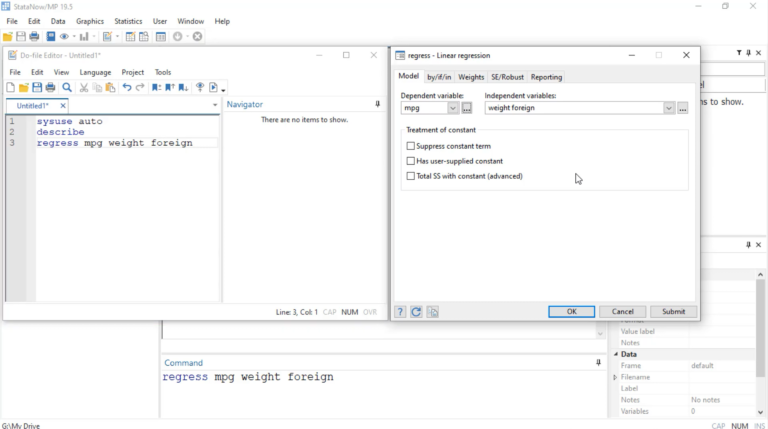The width and height of the screenshot is (768, 429).
Task: Create new do-file with blank page icon
Action: click(x=10, y=88)
